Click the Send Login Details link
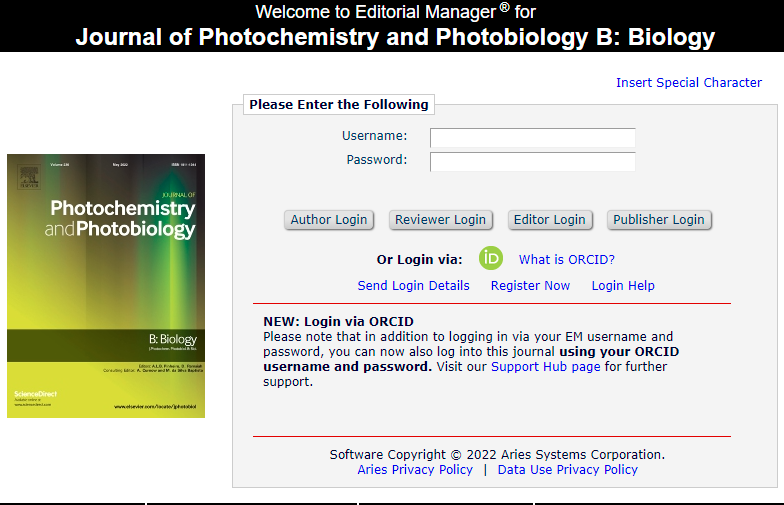784x505 pixels. point(413,286)
